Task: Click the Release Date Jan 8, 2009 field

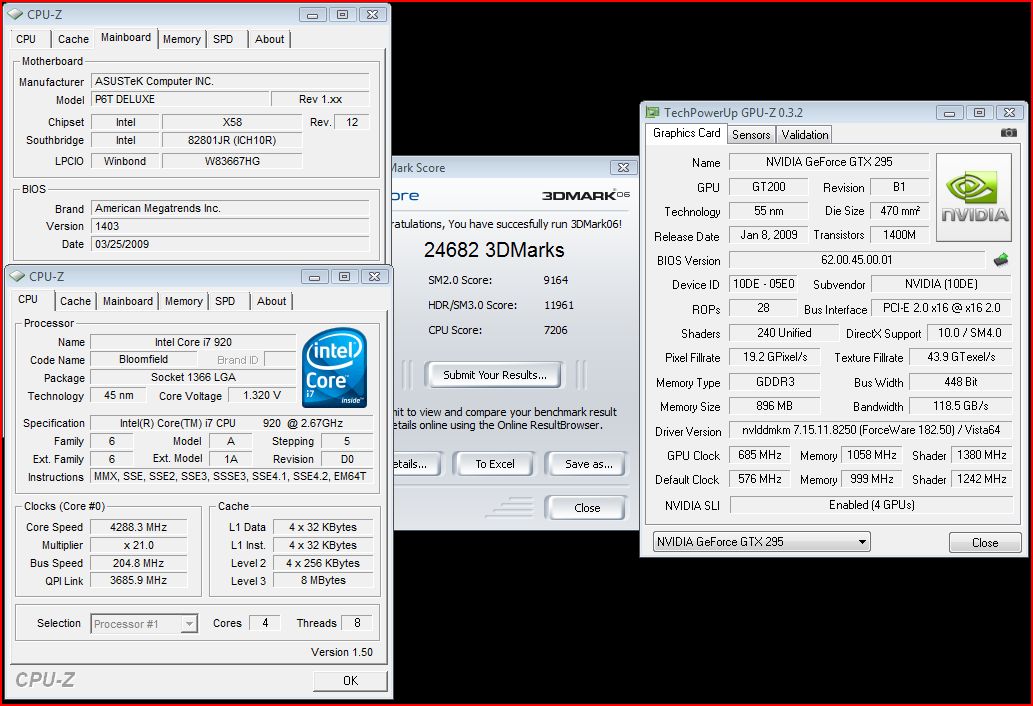Action: click(768, 235)
